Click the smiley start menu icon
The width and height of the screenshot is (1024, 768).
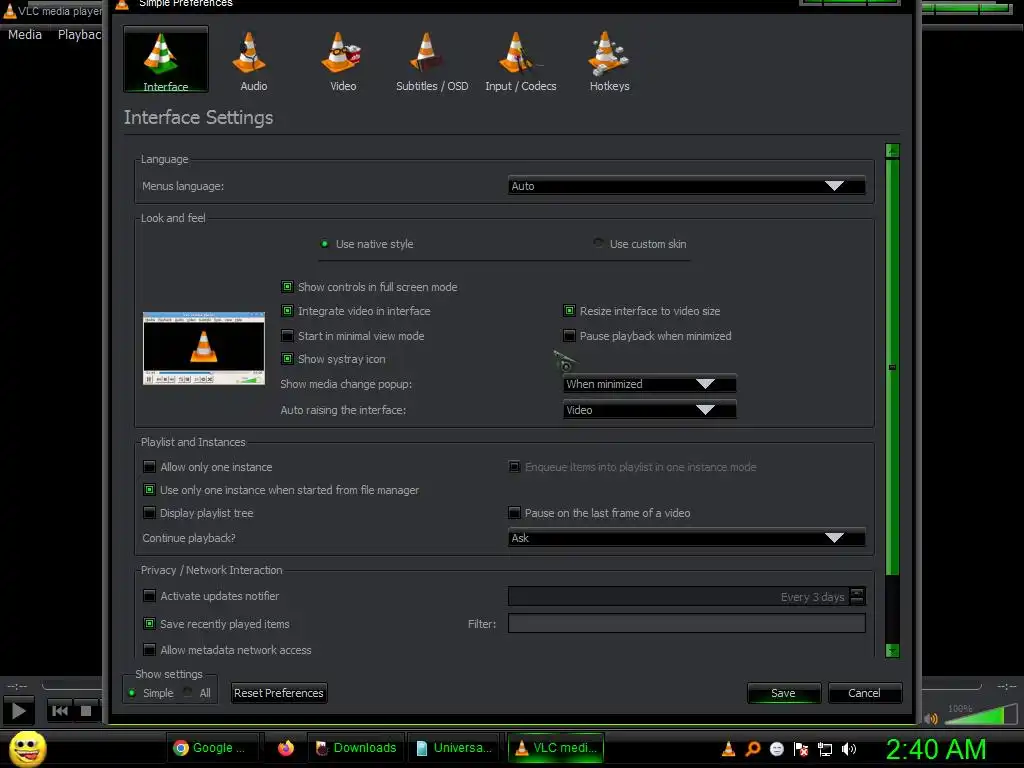point(27,748)
